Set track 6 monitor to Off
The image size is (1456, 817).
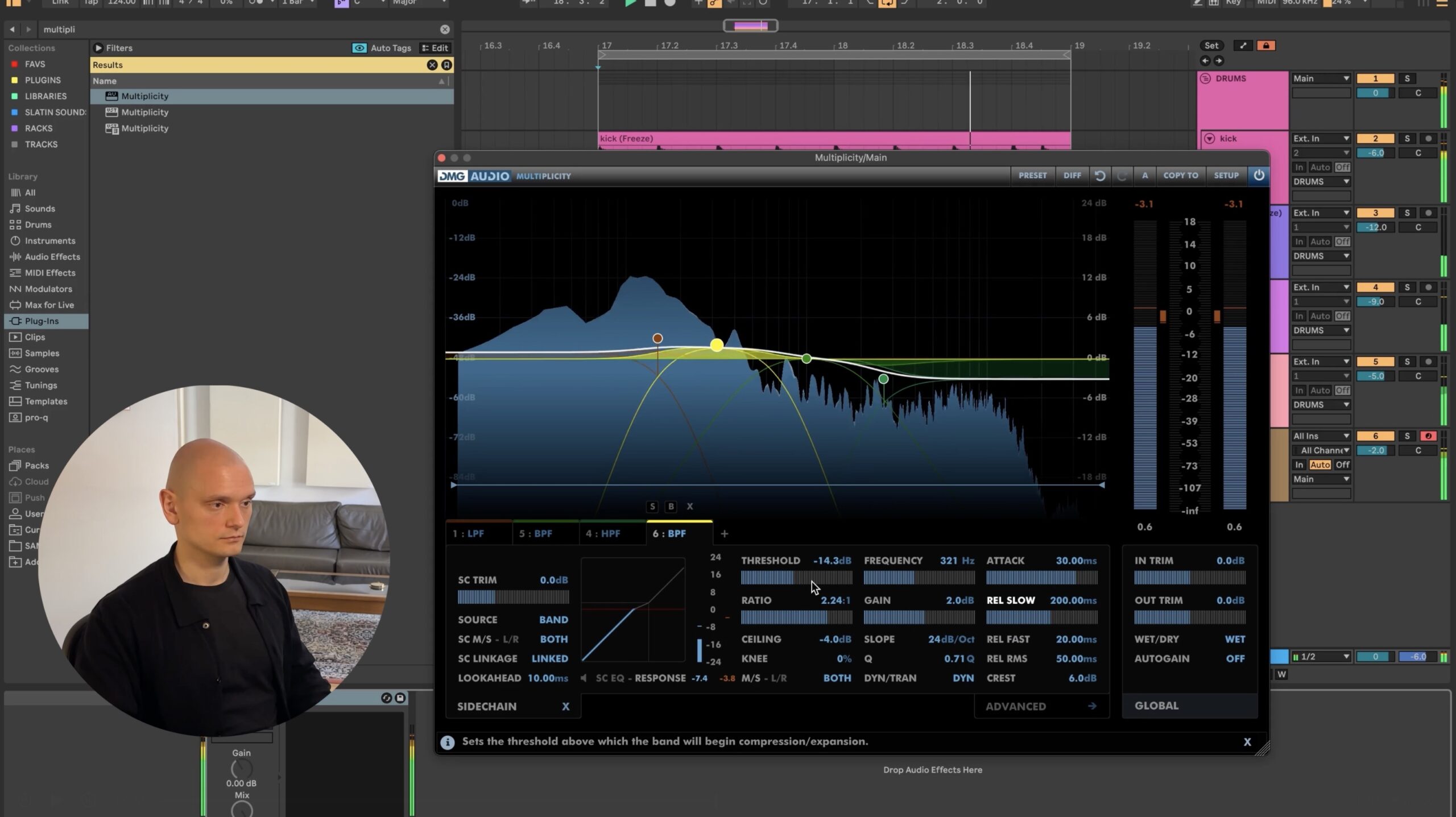coord(1342,465)
